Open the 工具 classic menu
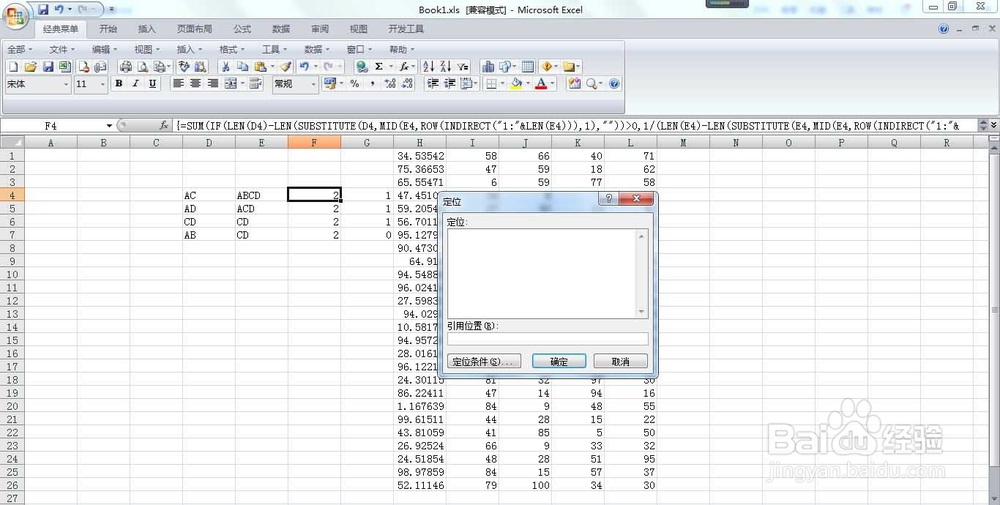 tap(274, 49)
